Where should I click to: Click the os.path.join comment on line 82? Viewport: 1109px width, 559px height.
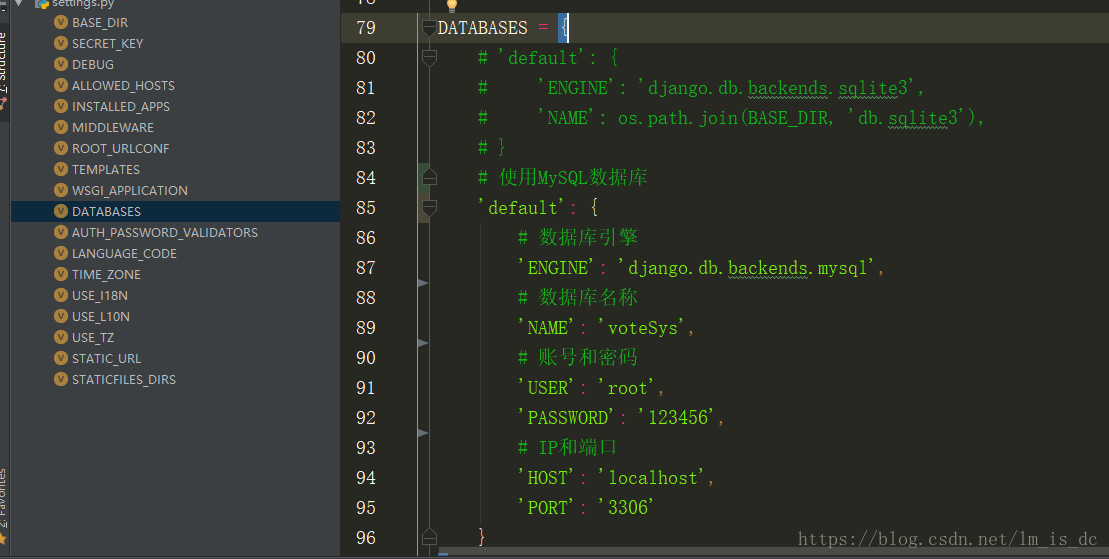(731, 118)
